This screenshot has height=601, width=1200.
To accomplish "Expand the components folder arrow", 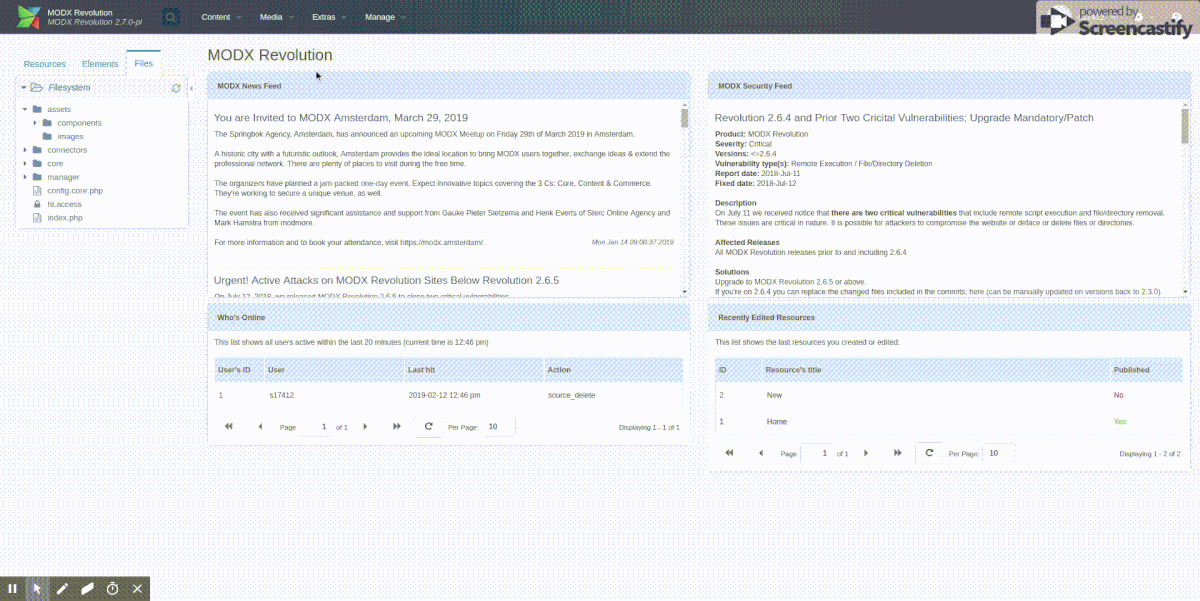I will (35, 123).
